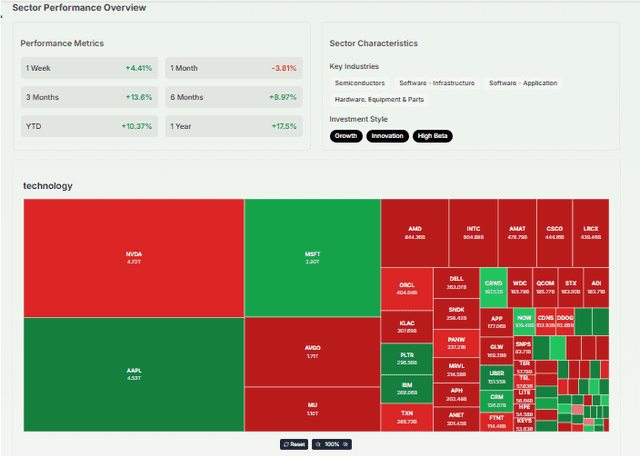Select the MRVL tile
The height and width of the screenshot is (456, 640).
pyautogui.click(x=456, y=370)
